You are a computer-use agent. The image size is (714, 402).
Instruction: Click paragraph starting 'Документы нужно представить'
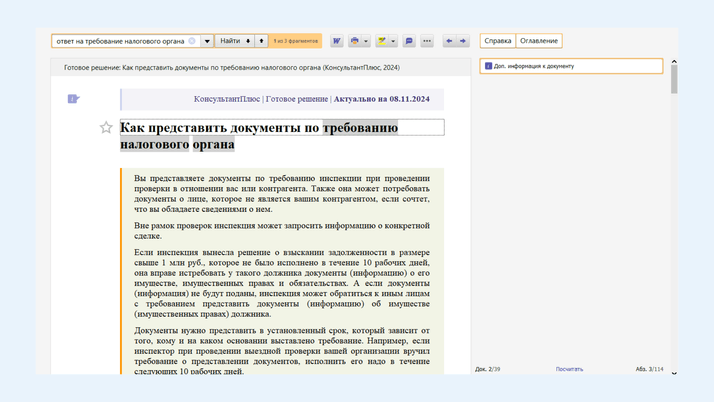tap(282, 351)
